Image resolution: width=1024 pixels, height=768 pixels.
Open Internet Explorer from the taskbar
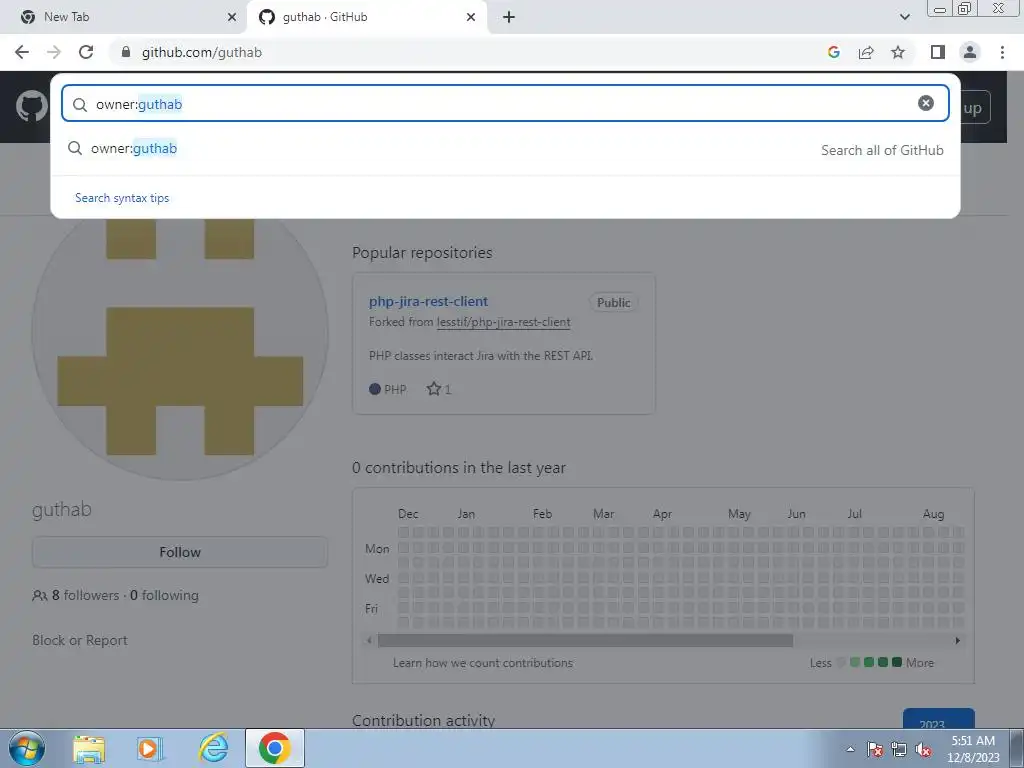click(214, 748)
